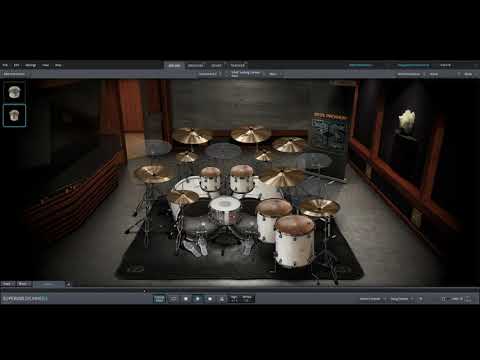Screen dimensions: 480x360
Task: Select the highlighted second snare thumbnail
Action: pyautogui.click(x=14, y=115)
